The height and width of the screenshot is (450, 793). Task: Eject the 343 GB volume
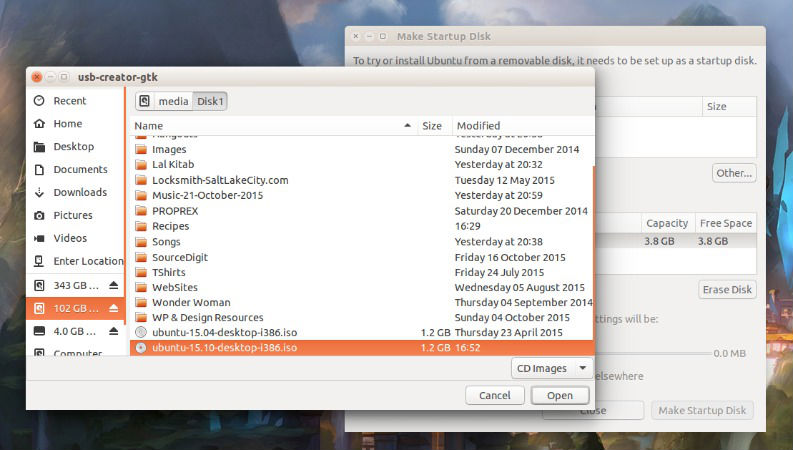(114, 285)
